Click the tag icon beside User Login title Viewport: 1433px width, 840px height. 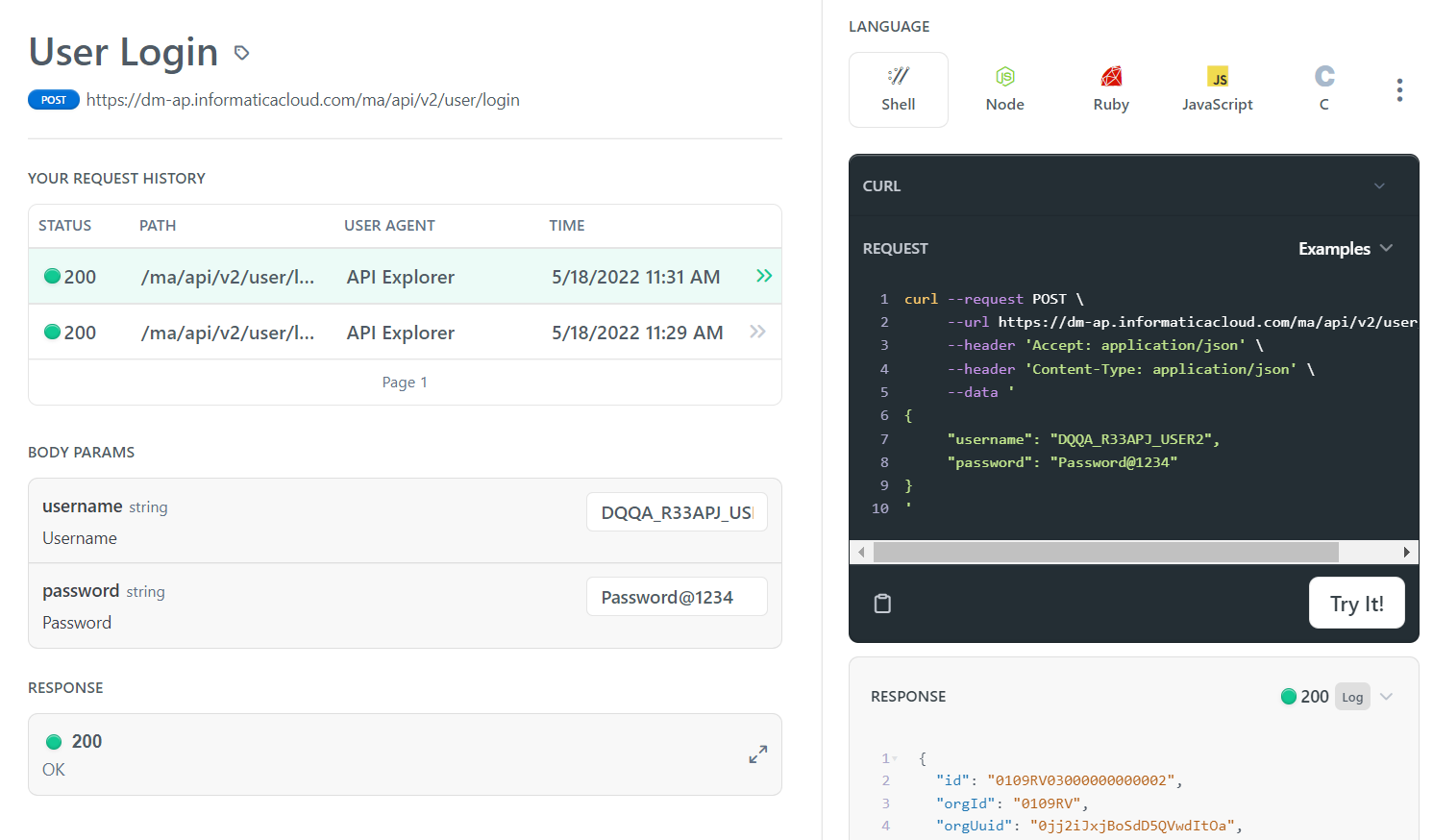click(242, 53)
